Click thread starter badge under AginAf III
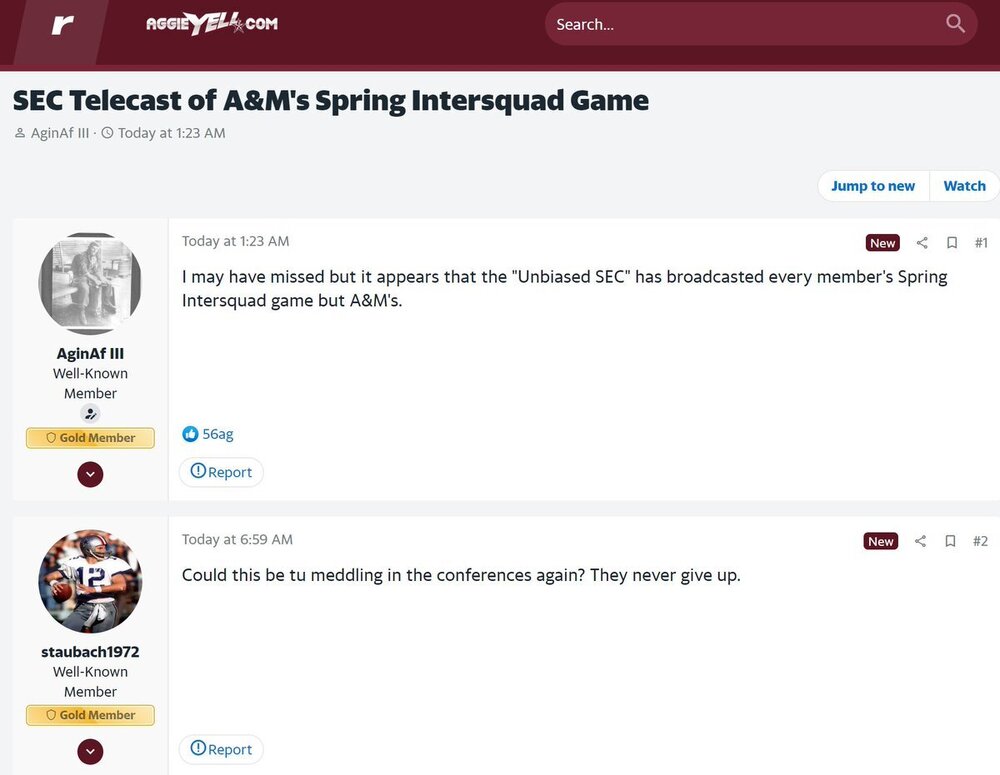Viewport: 1000px width, 775px height. coord(90,414)
